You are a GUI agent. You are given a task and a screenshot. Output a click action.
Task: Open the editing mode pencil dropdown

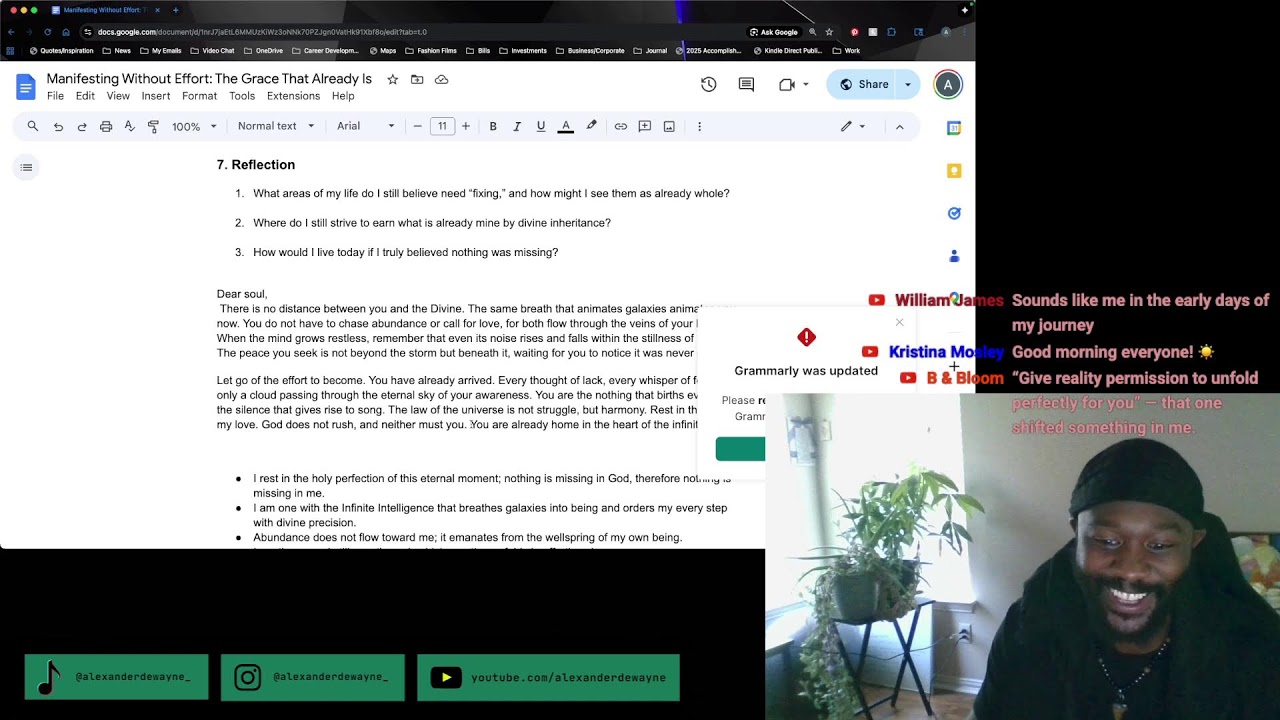click(x=853, y=126)
